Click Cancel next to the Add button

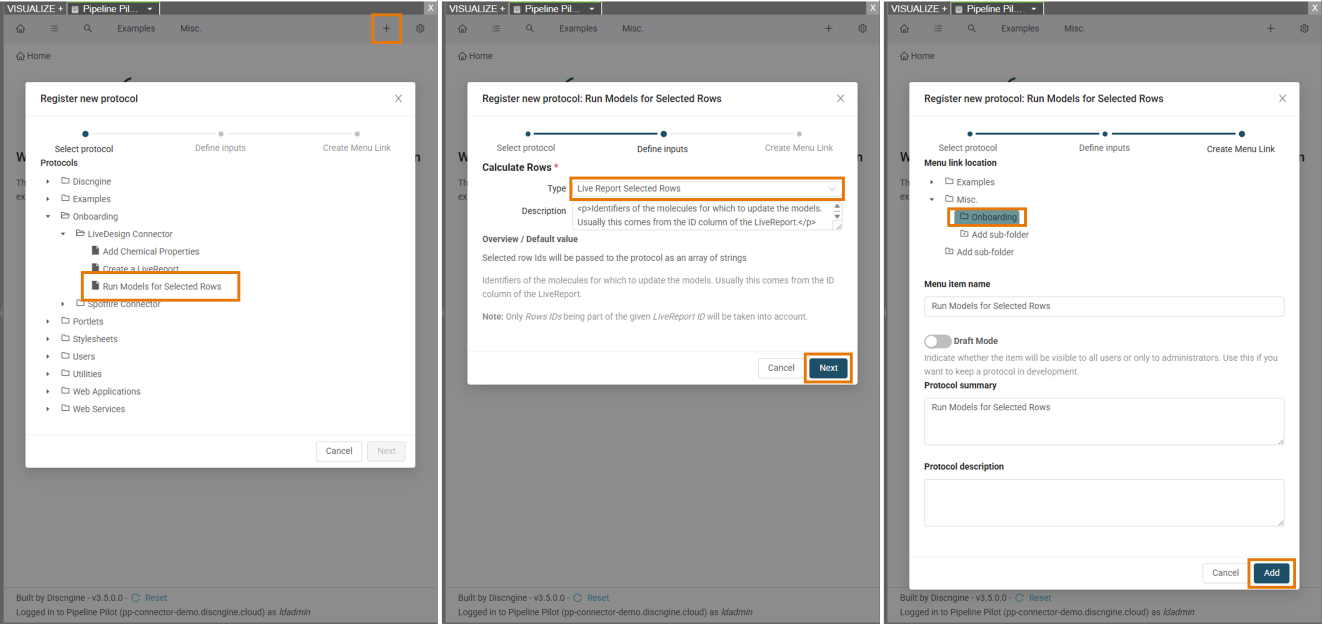(x=1225, y=573)
